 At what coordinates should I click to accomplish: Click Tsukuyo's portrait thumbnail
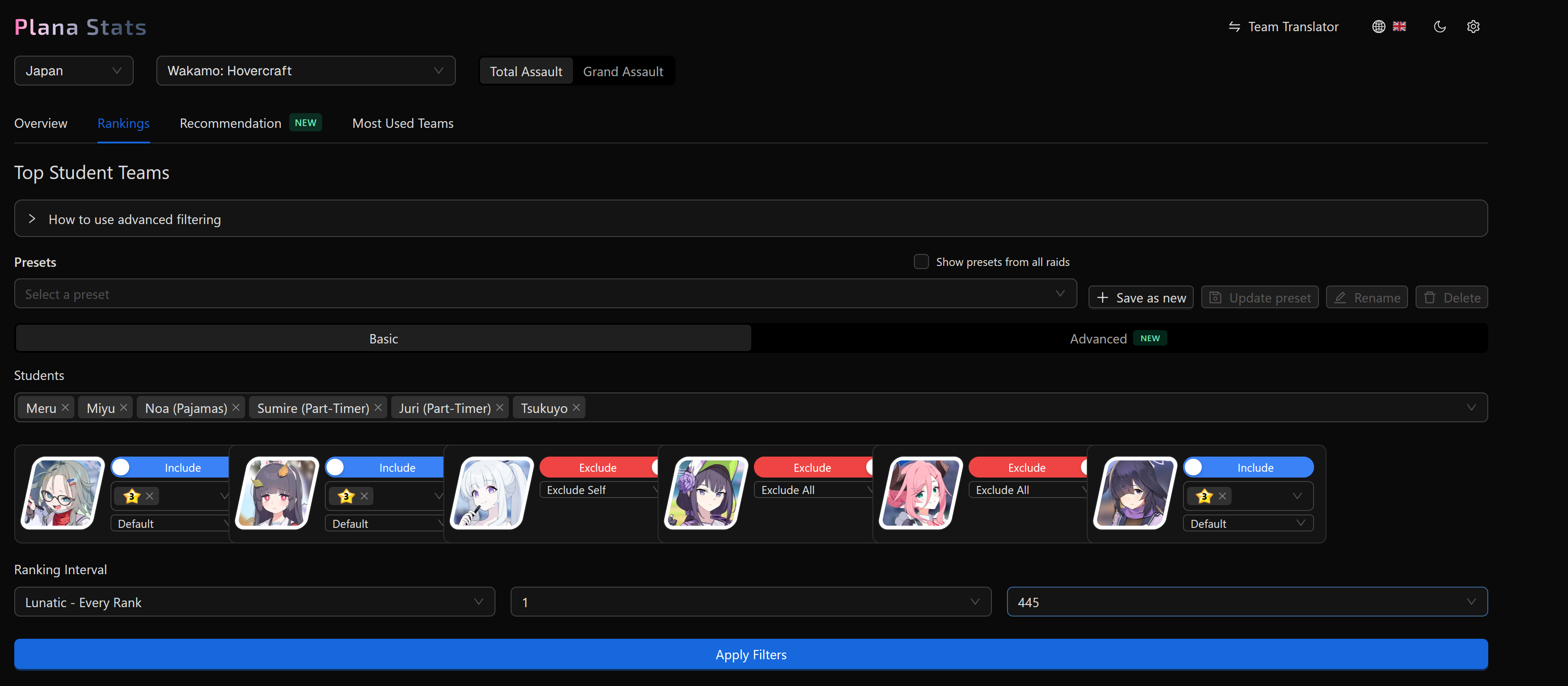[x=1134, y=493]
